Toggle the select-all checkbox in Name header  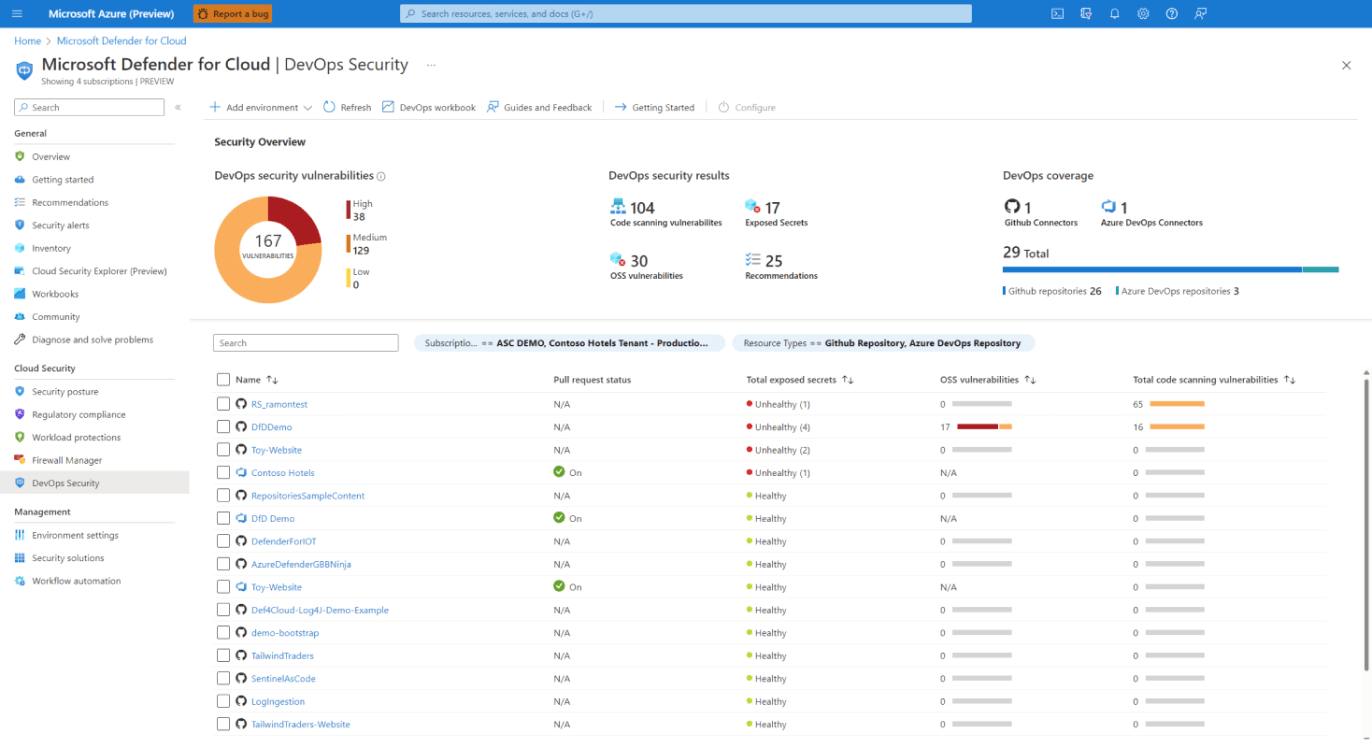[x=223, y=380]
